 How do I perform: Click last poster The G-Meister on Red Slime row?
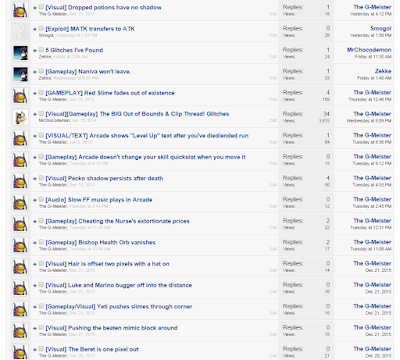pos(372,92)
